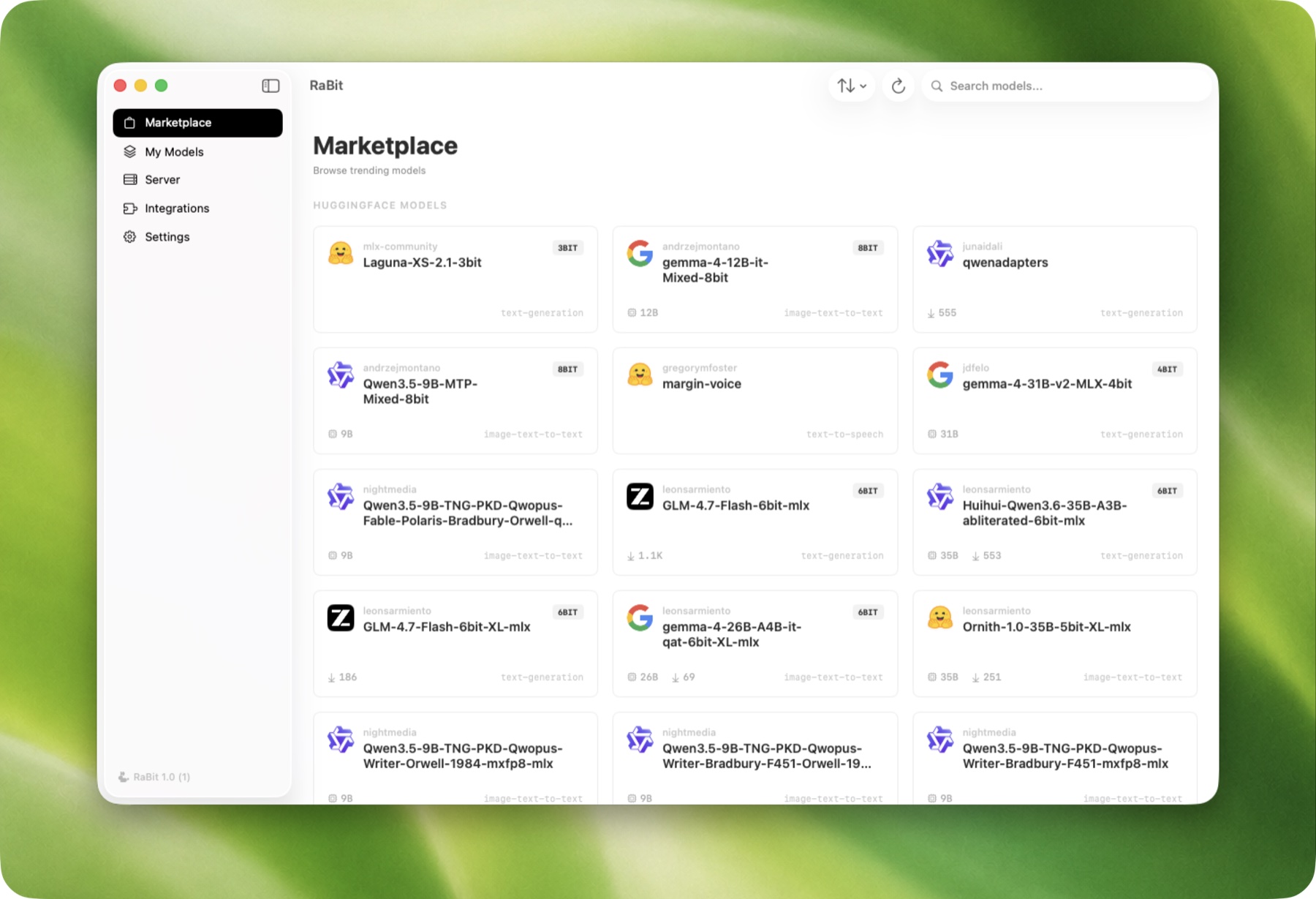The width and height of the screenshot is (1316, 899).
Task: Click the 553 downloads on Huihui-Qwen3.6
Action: point(987,556)
